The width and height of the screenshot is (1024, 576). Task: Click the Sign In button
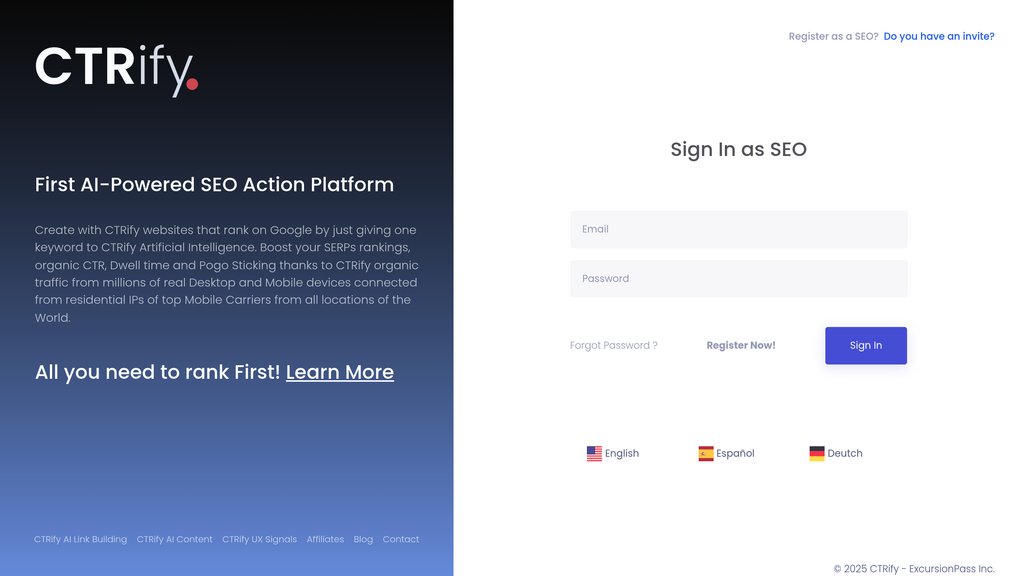(x=866, y=345)
